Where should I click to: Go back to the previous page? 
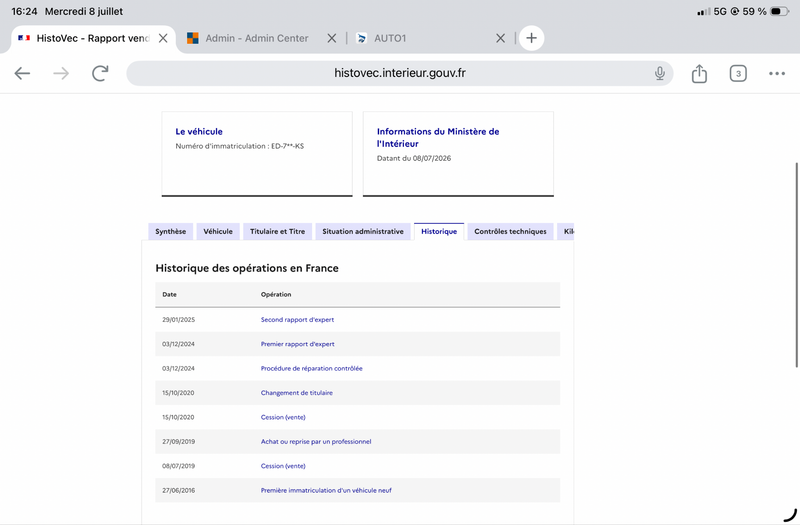click(x=22, y=73)
